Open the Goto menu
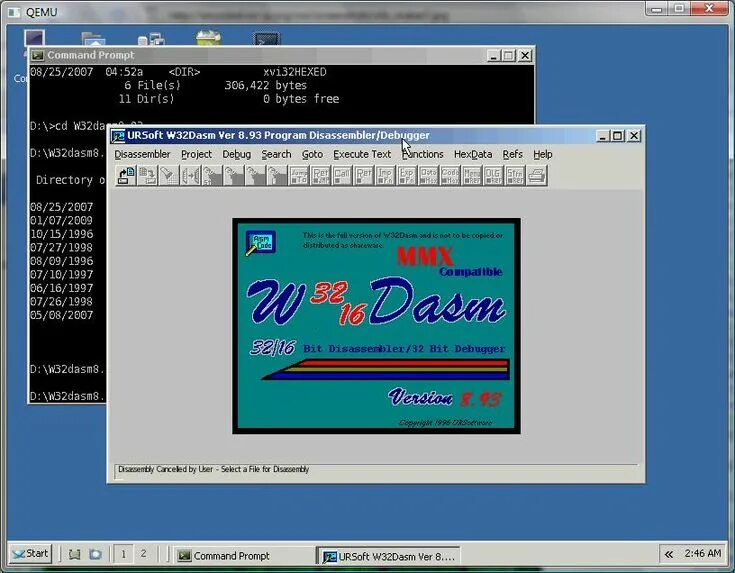Image resolution: width=735 pixels, height=573 pixels. [312, 154]
